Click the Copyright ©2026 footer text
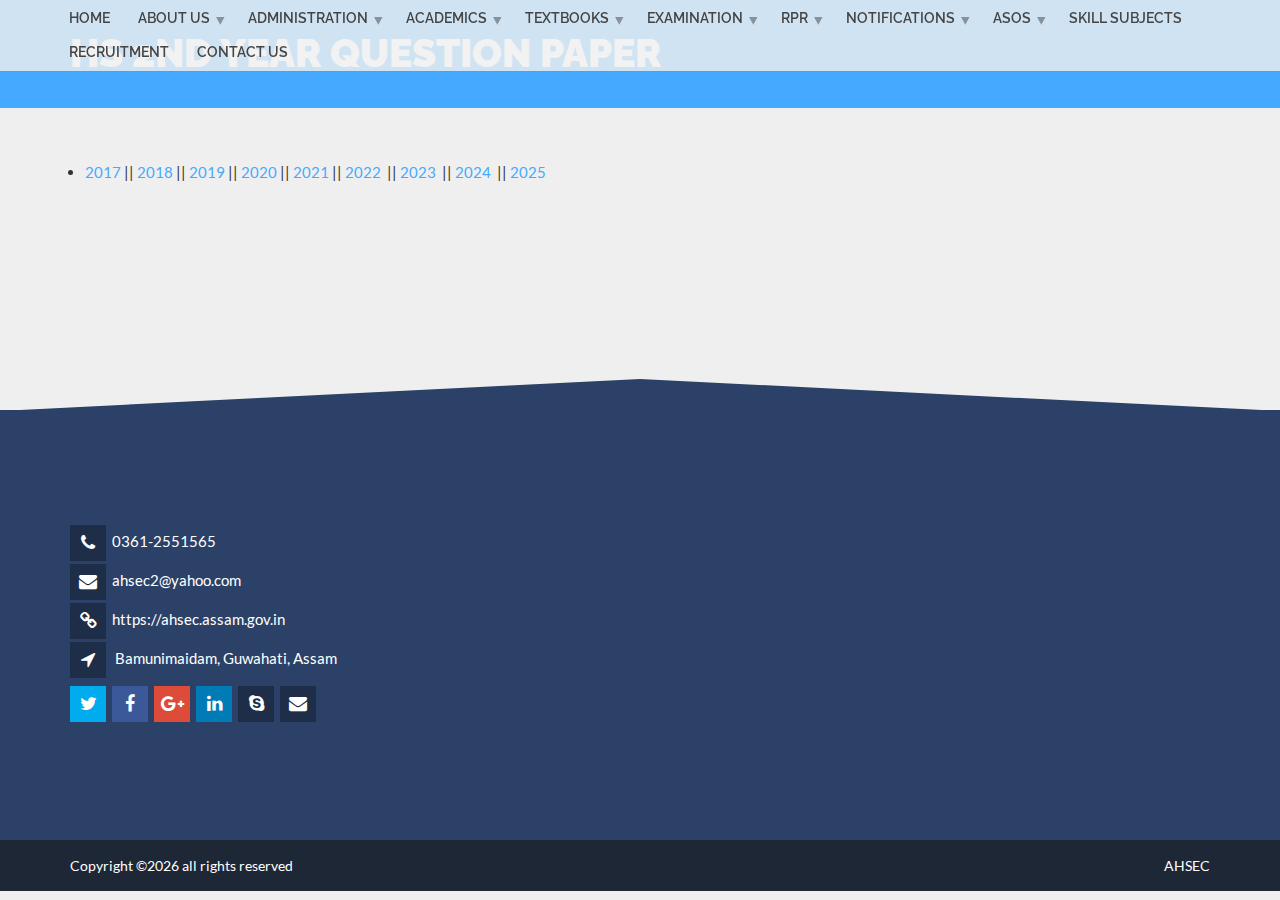Screen dimensions: 1280x900 (181, 866)
